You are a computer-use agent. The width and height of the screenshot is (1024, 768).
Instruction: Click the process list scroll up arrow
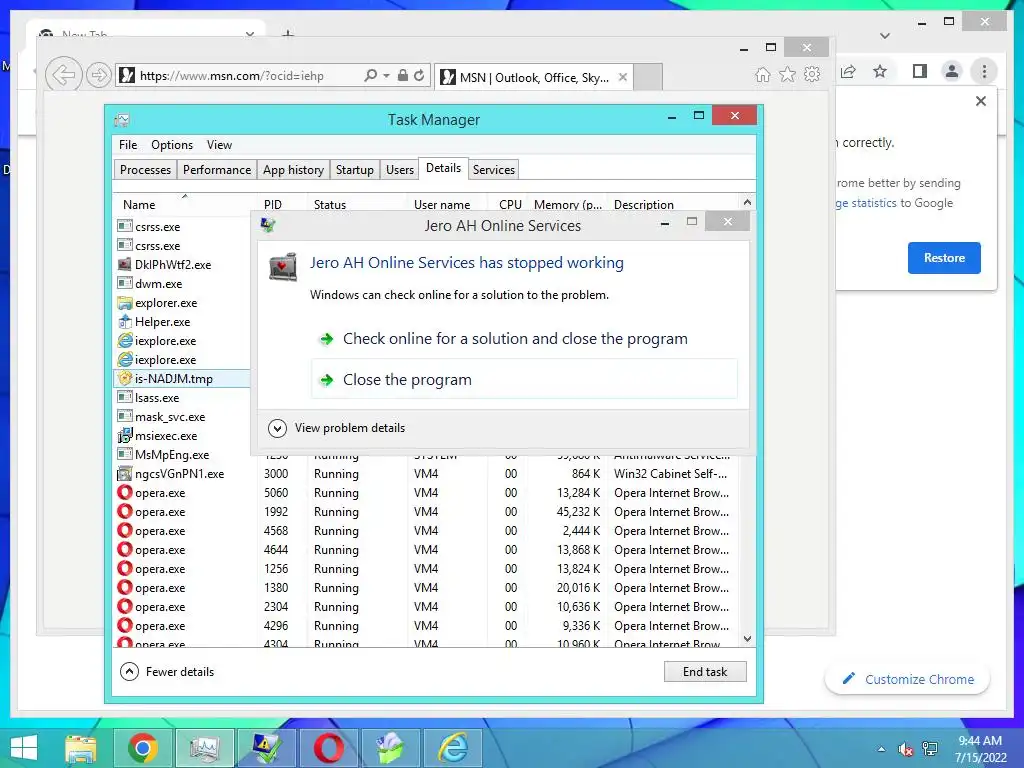(748, 202)
